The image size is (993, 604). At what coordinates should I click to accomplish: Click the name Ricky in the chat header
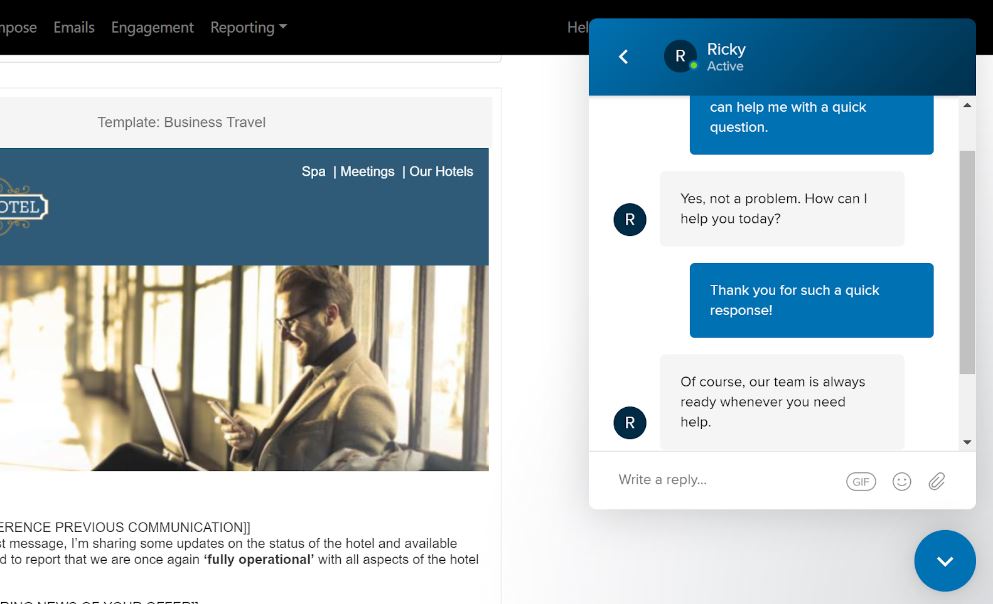click(x=726, y=49)
